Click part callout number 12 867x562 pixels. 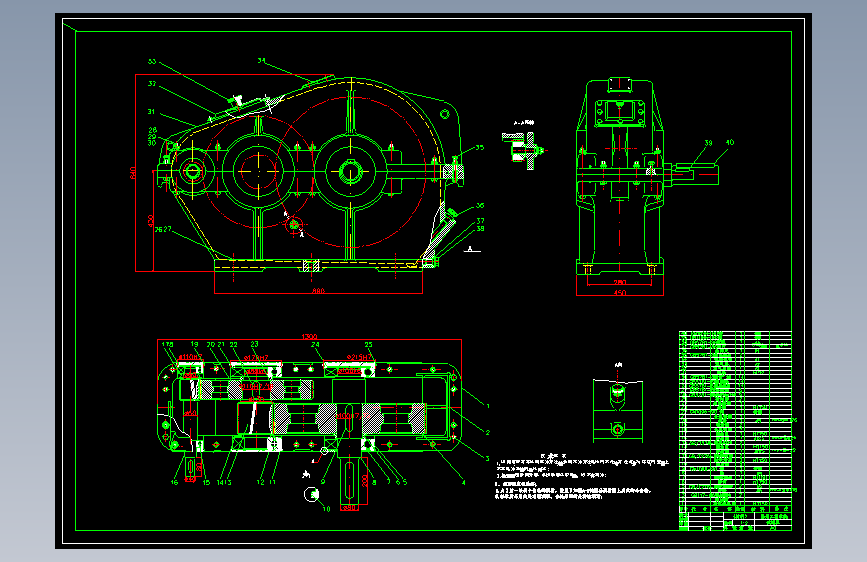click(x=260, y=482)
